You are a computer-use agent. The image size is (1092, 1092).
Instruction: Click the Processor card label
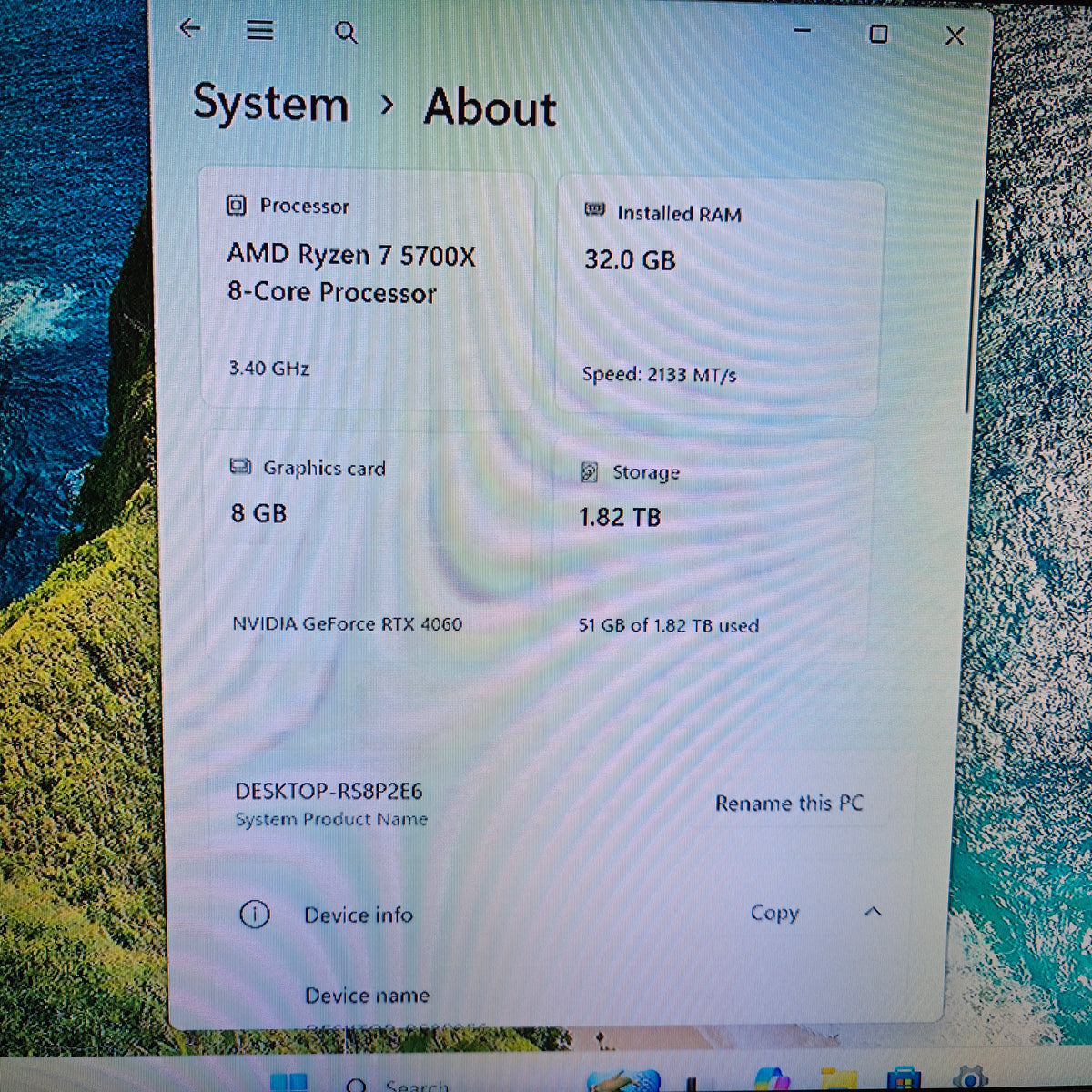tap(305, 207)
